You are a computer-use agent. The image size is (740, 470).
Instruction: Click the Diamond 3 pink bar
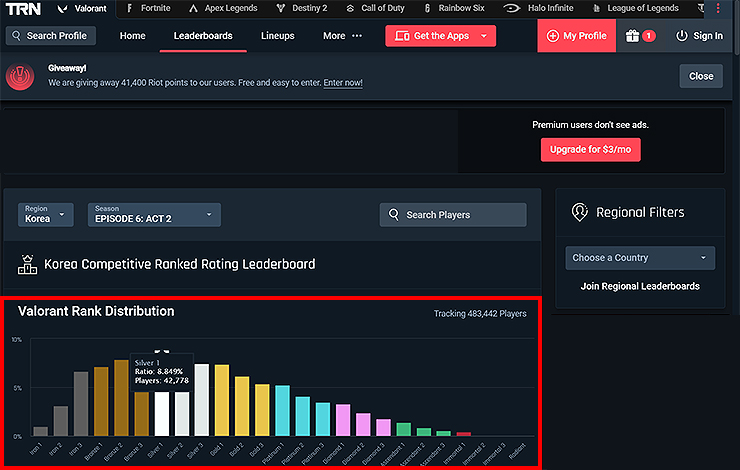pos(384,428)
